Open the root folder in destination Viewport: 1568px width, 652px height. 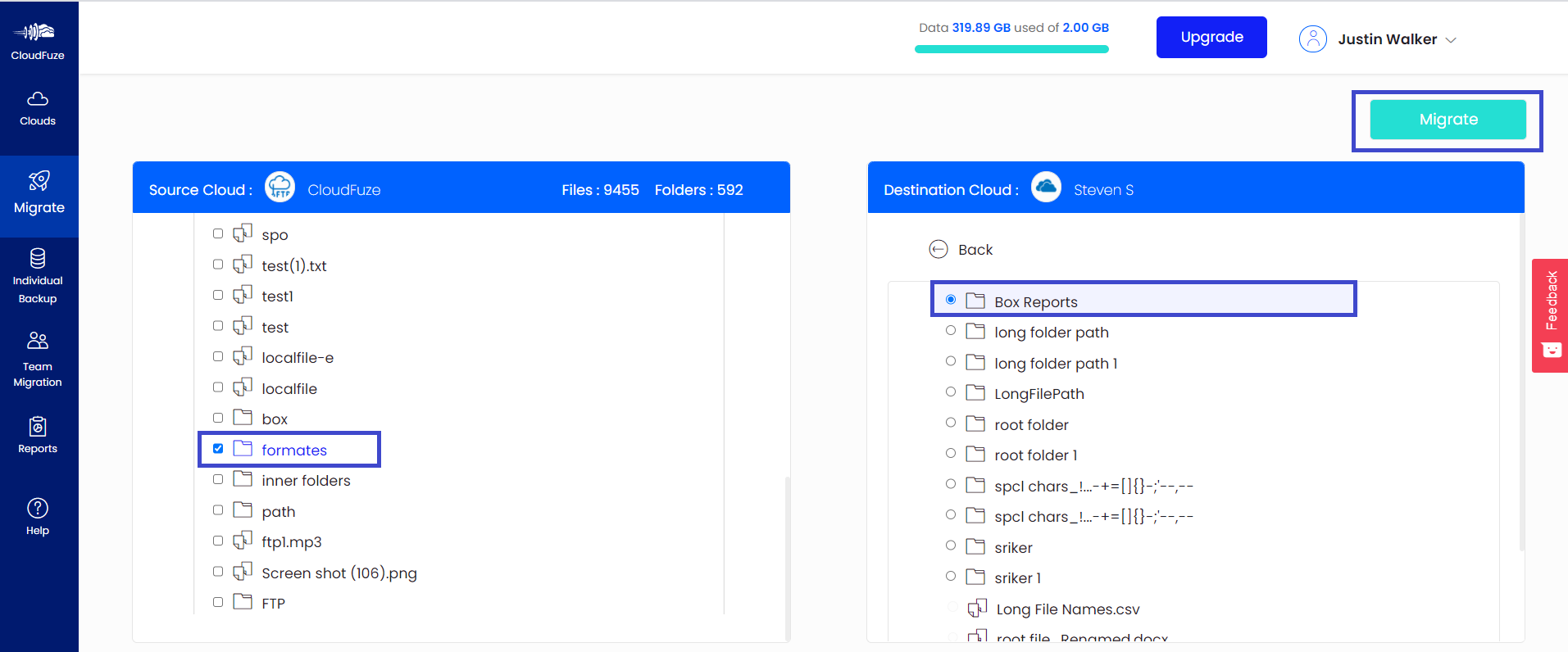[1031, 425]
